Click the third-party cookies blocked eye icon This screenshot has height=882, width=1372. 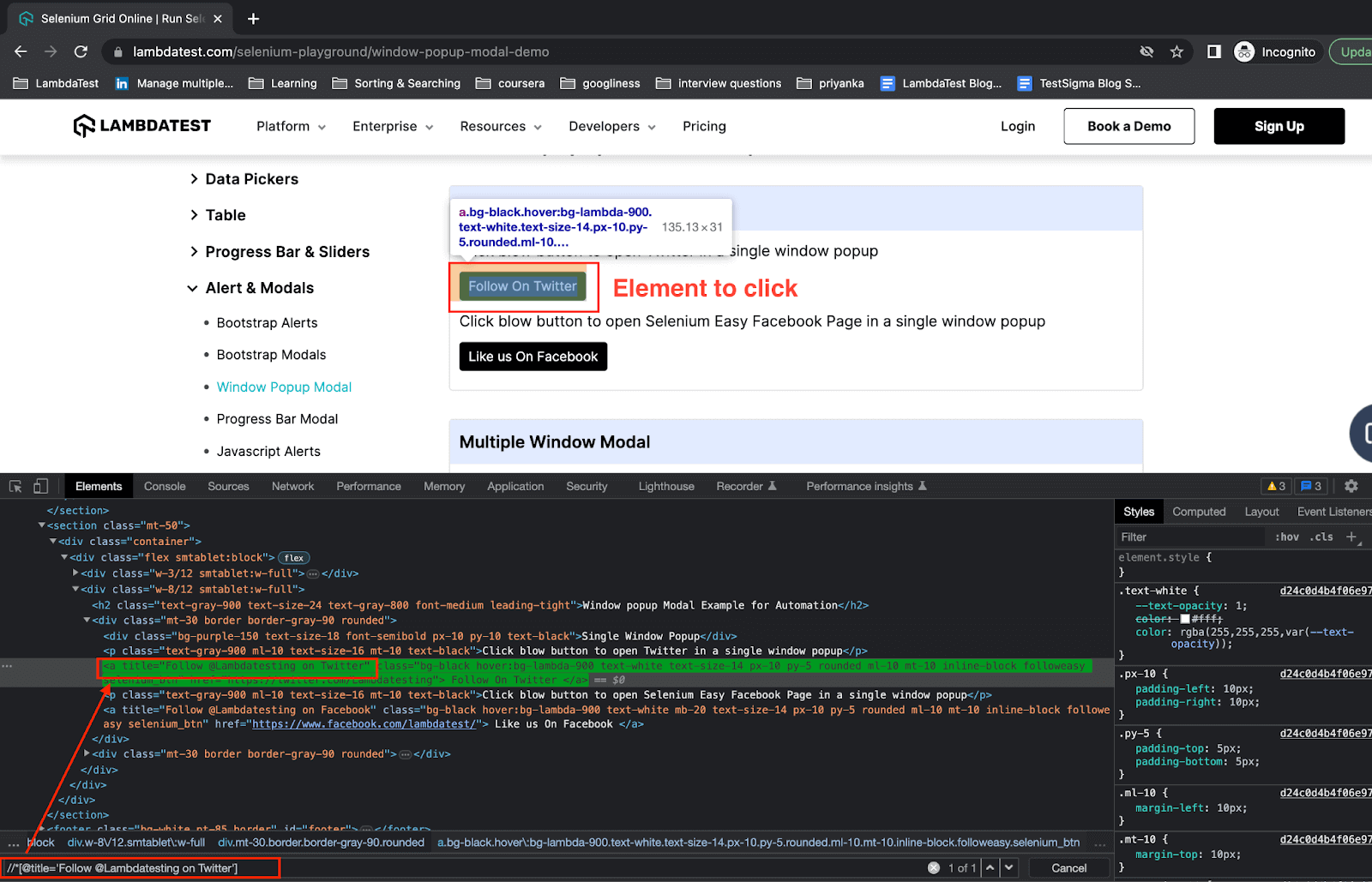pyautogui.click(x=1146, y=51)
